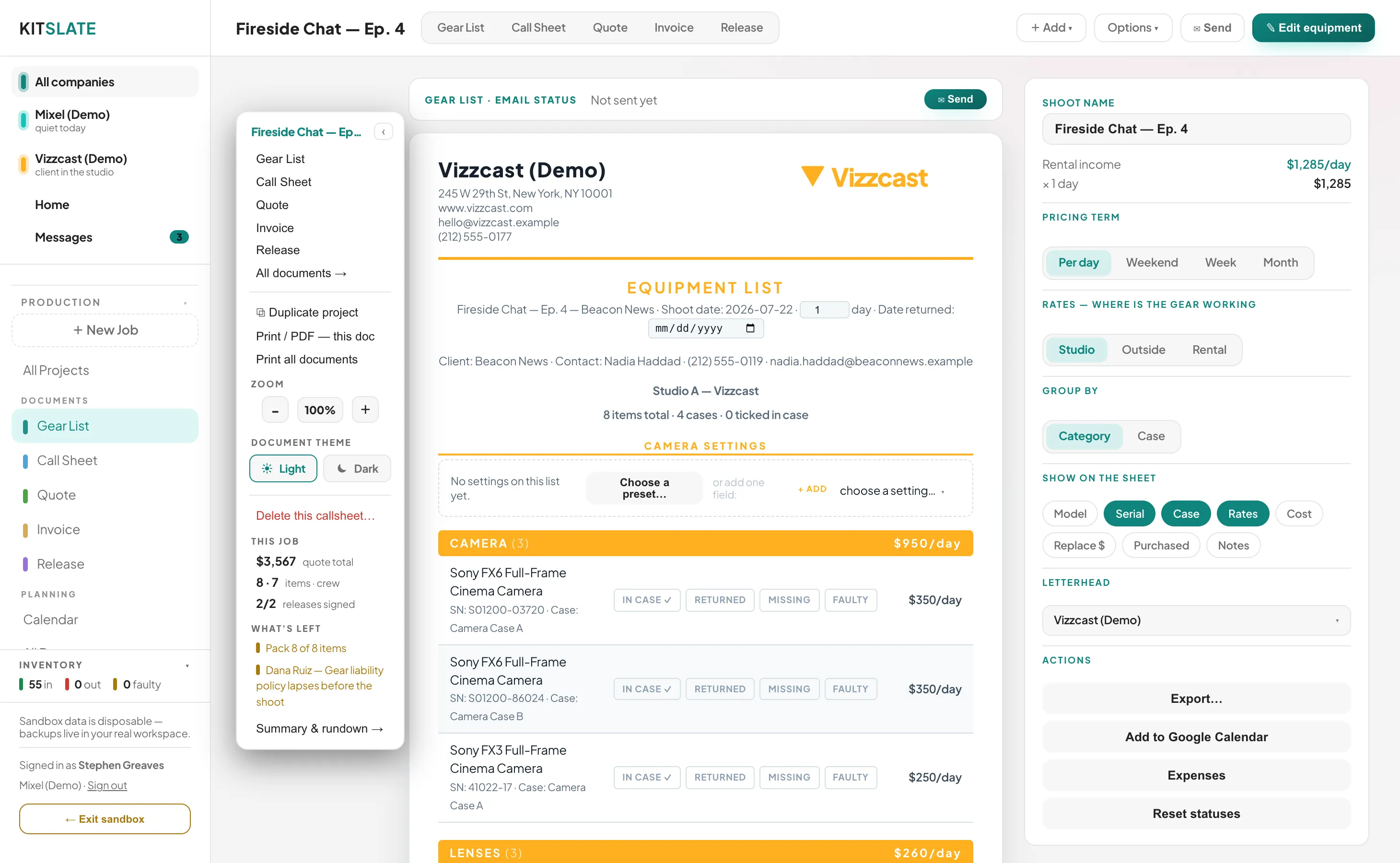Select Mixel (Demo) company
The height and width of the screenshot is (863, 1400).
pyautogui.click(x=105, y=120)
